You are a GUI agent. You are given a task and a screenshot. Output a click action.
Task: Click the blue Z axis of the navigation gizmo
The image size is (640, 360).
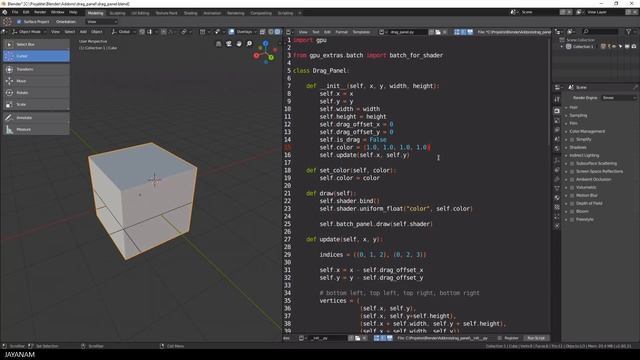[x=266, y=43]
